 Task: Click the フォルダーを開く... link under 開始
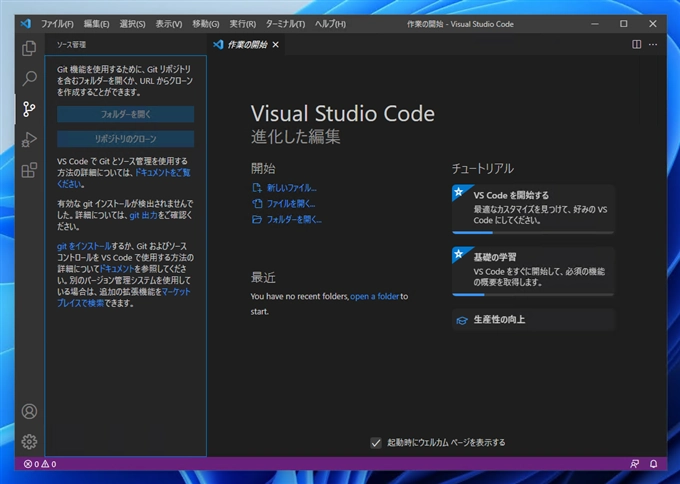(294, 219)
